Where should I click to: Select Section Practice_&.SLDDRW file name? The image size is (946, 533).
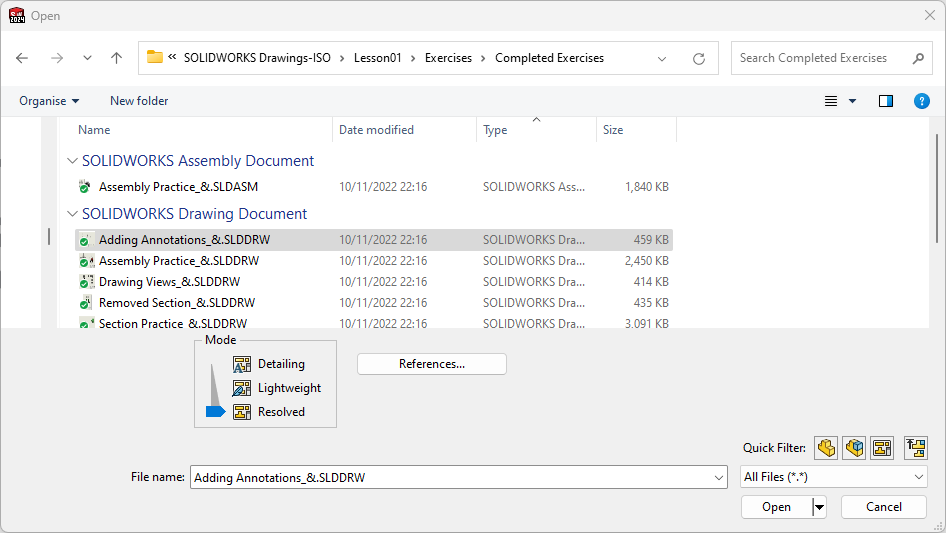click(x=173, y=324)
